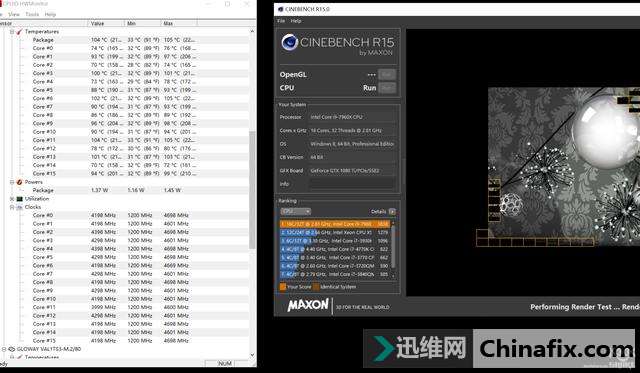Viewport: 640px width, 373px height.
Task: Open the Help menu in Cinebench
Action: coord(296,21)
